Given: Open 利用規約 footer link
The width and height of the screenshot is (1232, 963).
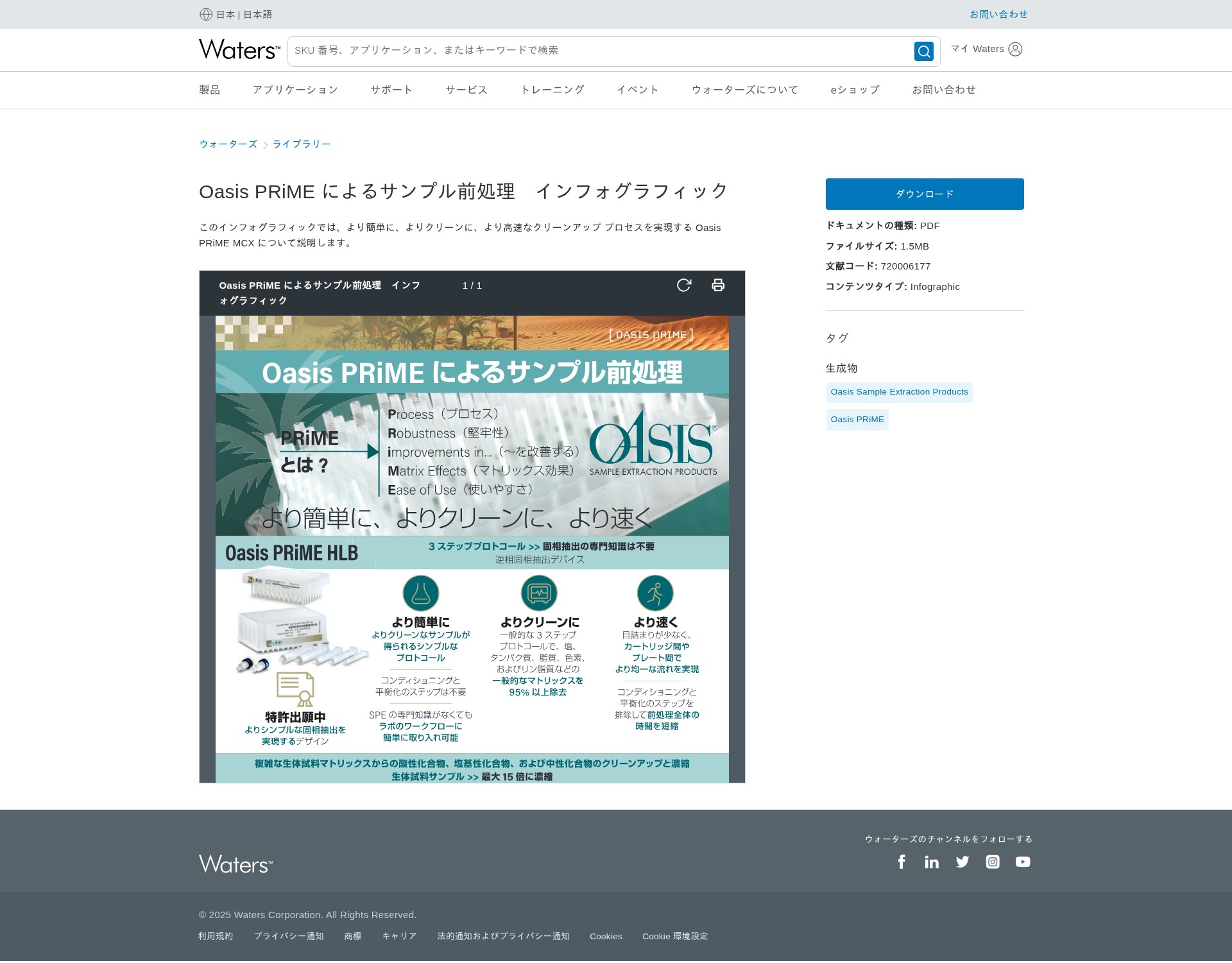Looking at the screenshot, I should (216, 937).
